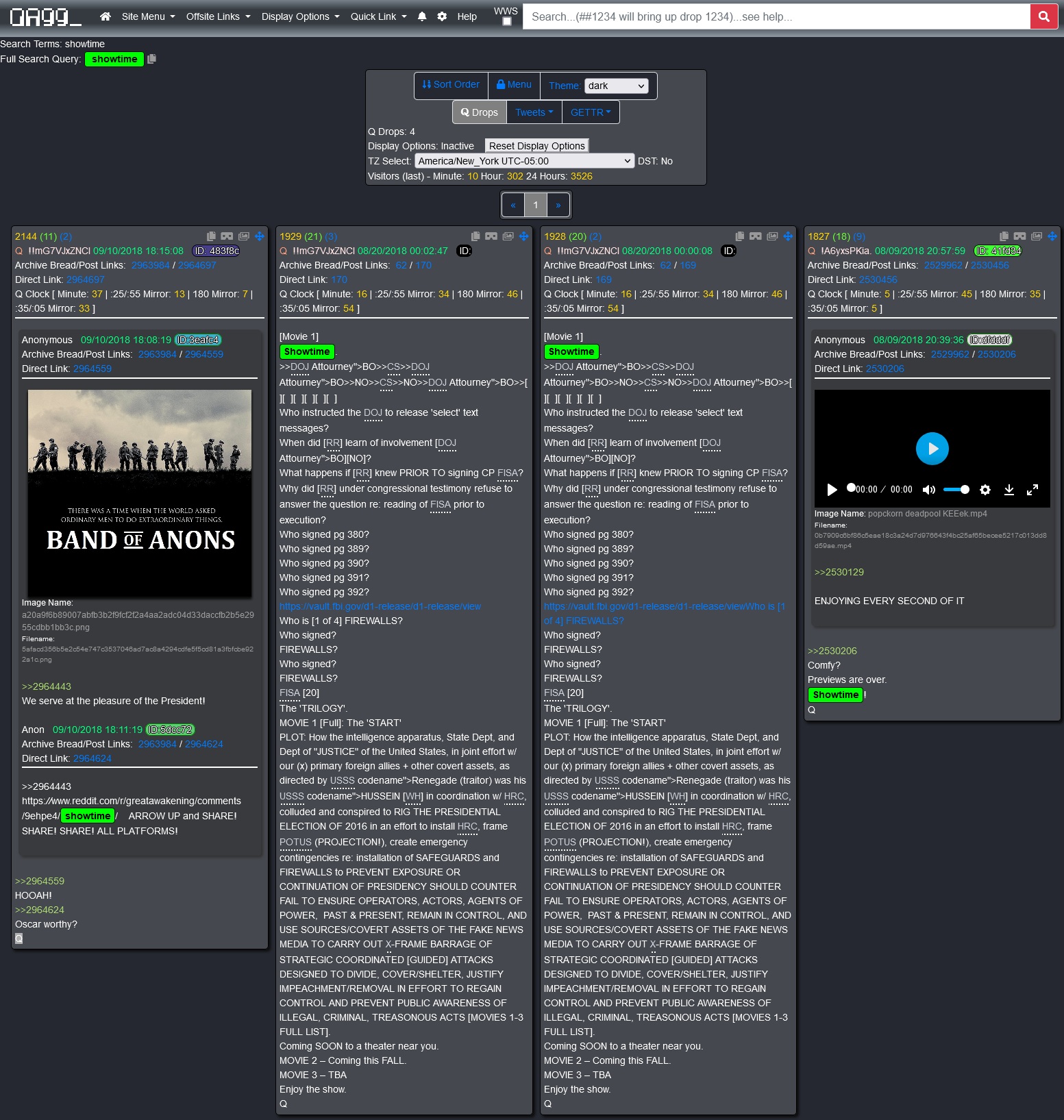The width and height of the screenshot is (1064, 1120).
Task: Open the Theme dropdown set to dark
Action: click(x=616, y=86)
